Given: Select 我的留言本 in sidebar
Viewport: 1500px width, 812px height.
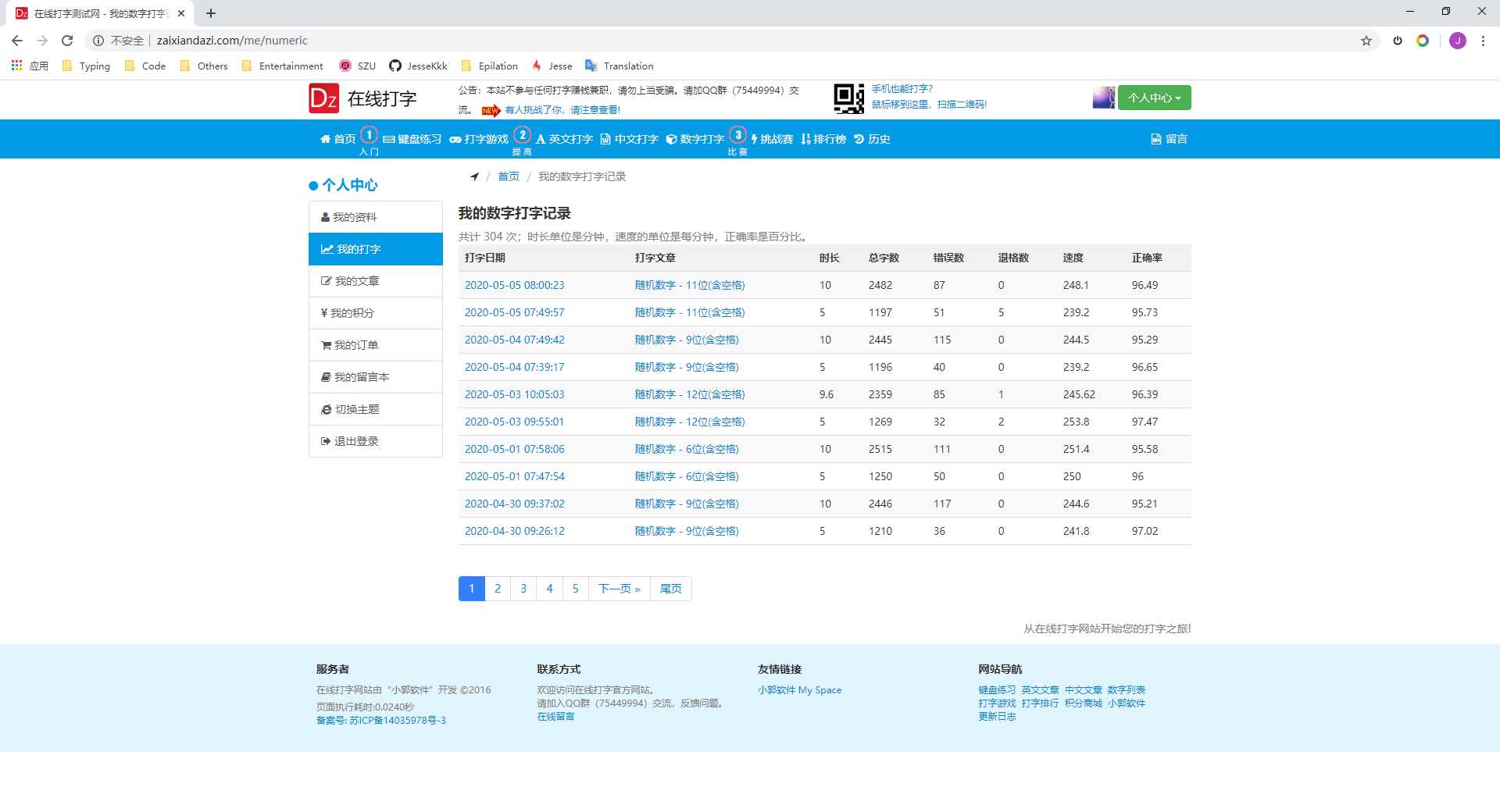Looking at the screenshot, I should 376,377.
